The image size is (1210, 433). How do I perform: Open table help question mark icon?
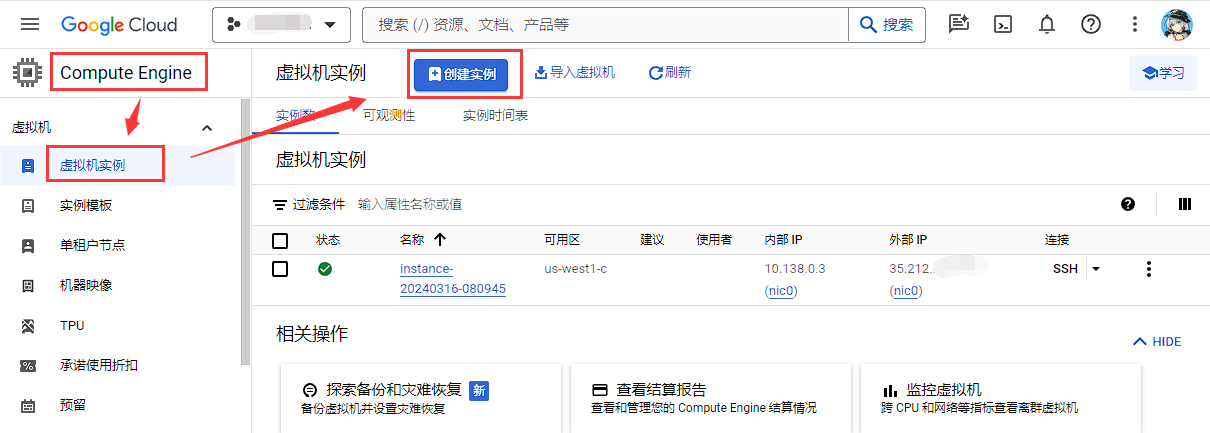tap(1128, 204)
